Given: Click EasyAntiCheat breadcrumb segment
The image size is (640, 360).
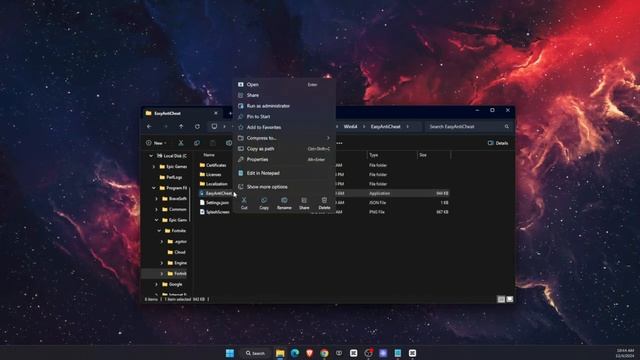Looking at the screenshot, I should (386, 127).
